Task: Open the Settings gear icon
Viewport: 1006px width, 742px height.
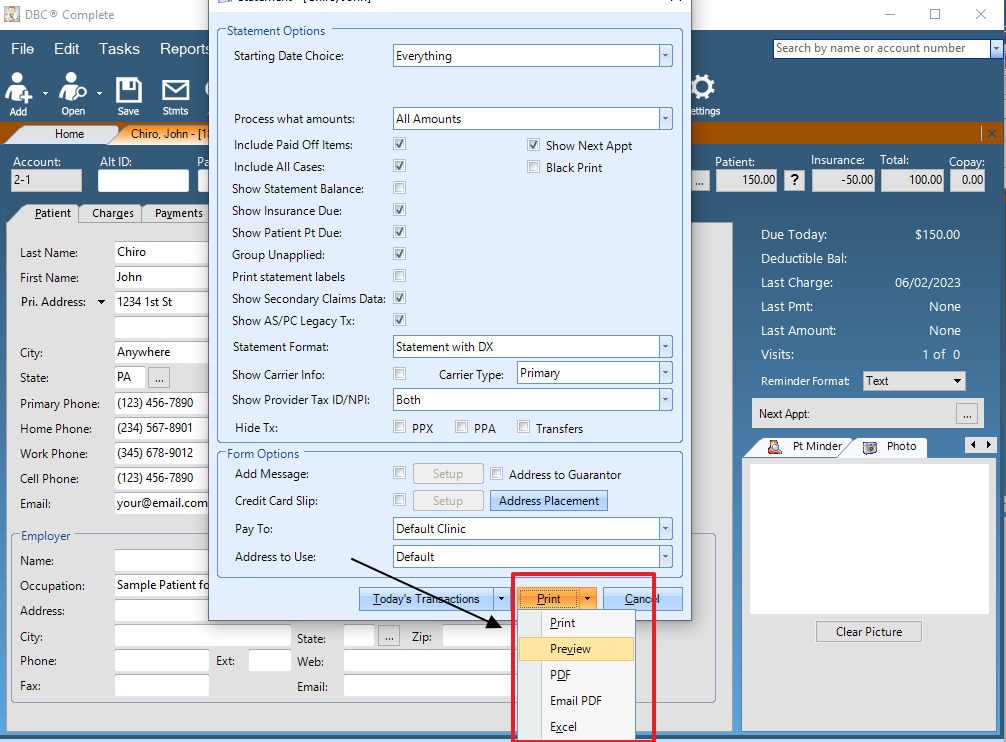Action: tap(703, 88)
